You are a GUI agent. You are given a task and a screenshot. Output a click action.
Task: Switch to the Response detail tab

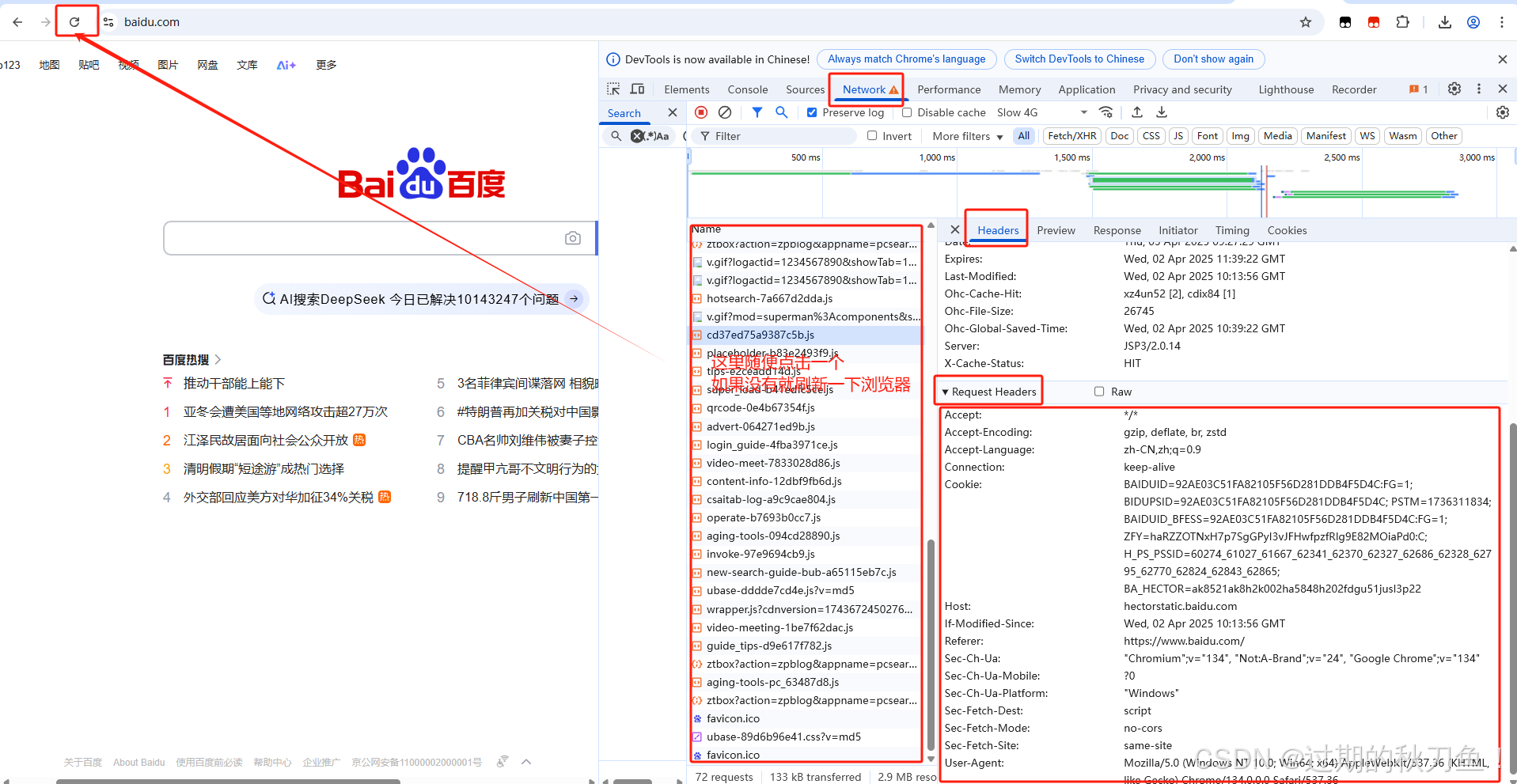(1117, 230)
